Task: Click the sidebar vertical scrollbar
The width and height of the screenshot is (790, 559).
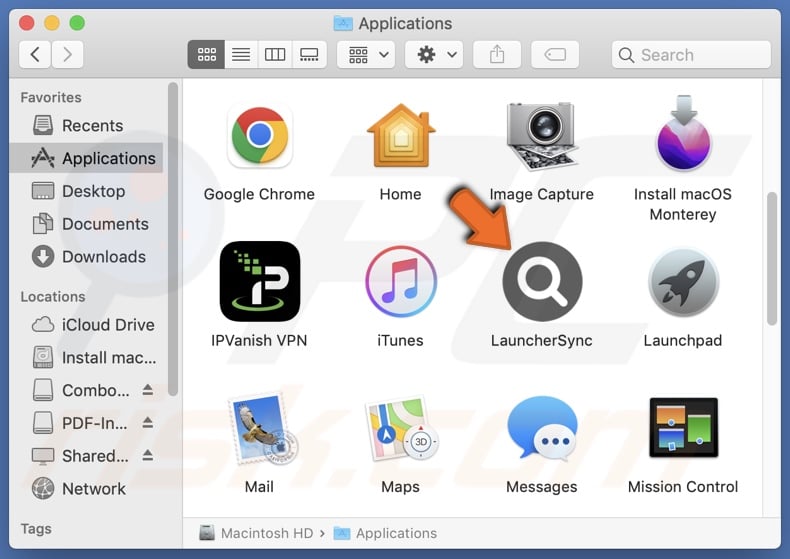Action: pyautogui.click(x=173, y=239)
